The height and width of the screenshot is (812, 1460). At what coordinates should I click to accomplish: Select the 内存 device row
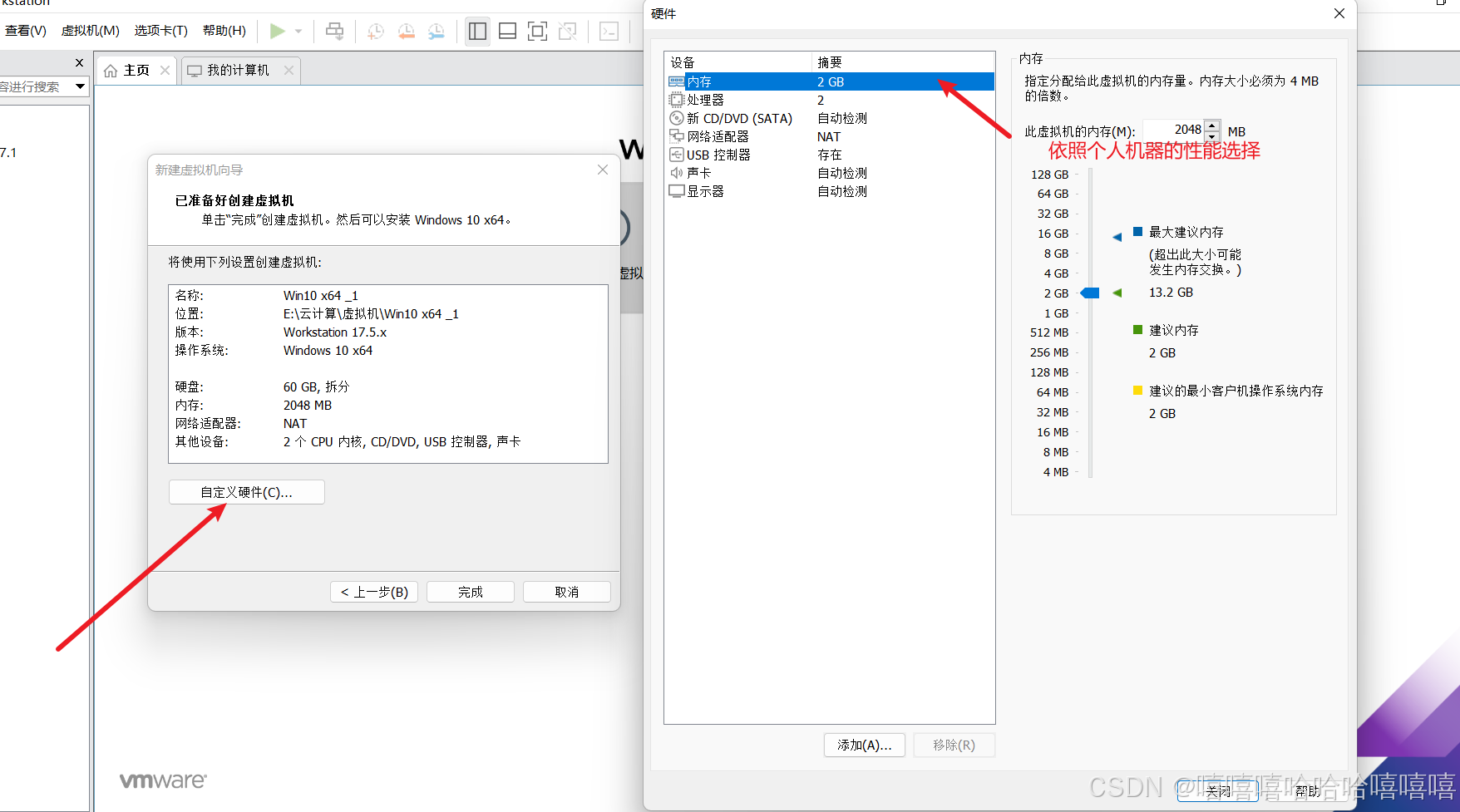click(831, 81)
